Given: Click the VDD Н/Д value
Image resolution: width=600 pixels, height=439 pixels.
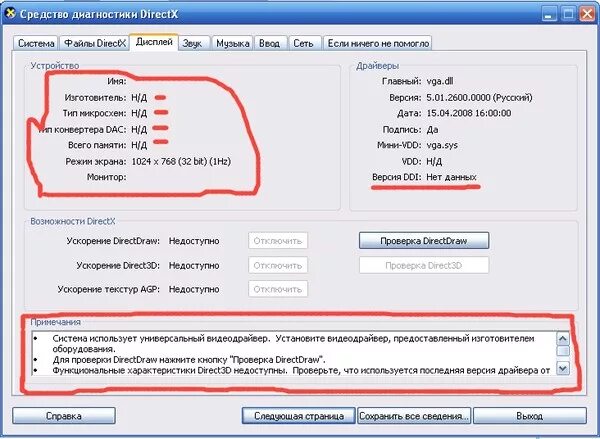Looking at the screenshot, I should tap(434, 161).
